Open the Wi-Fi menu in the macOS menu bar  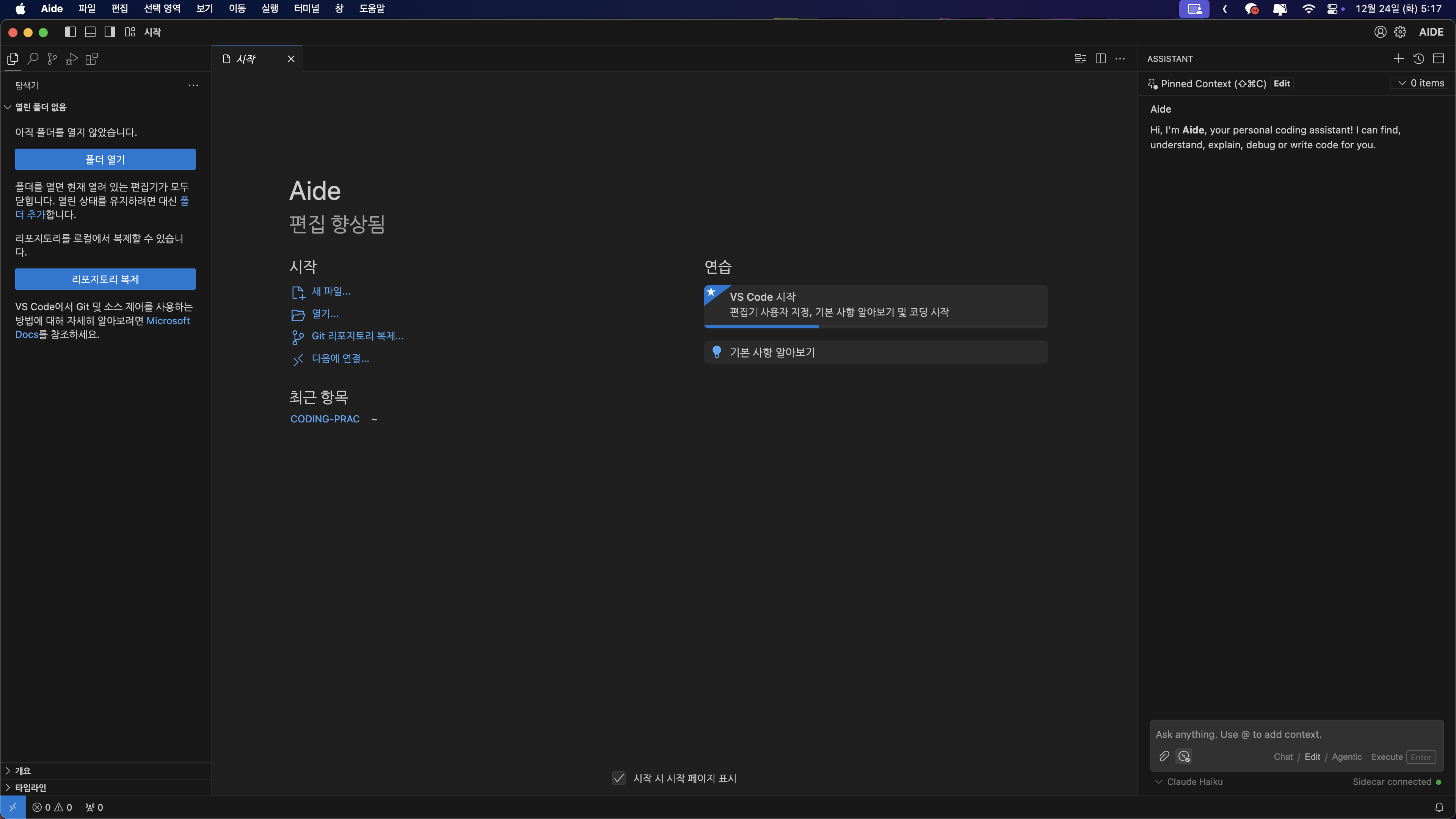(x=1309, y=8)
